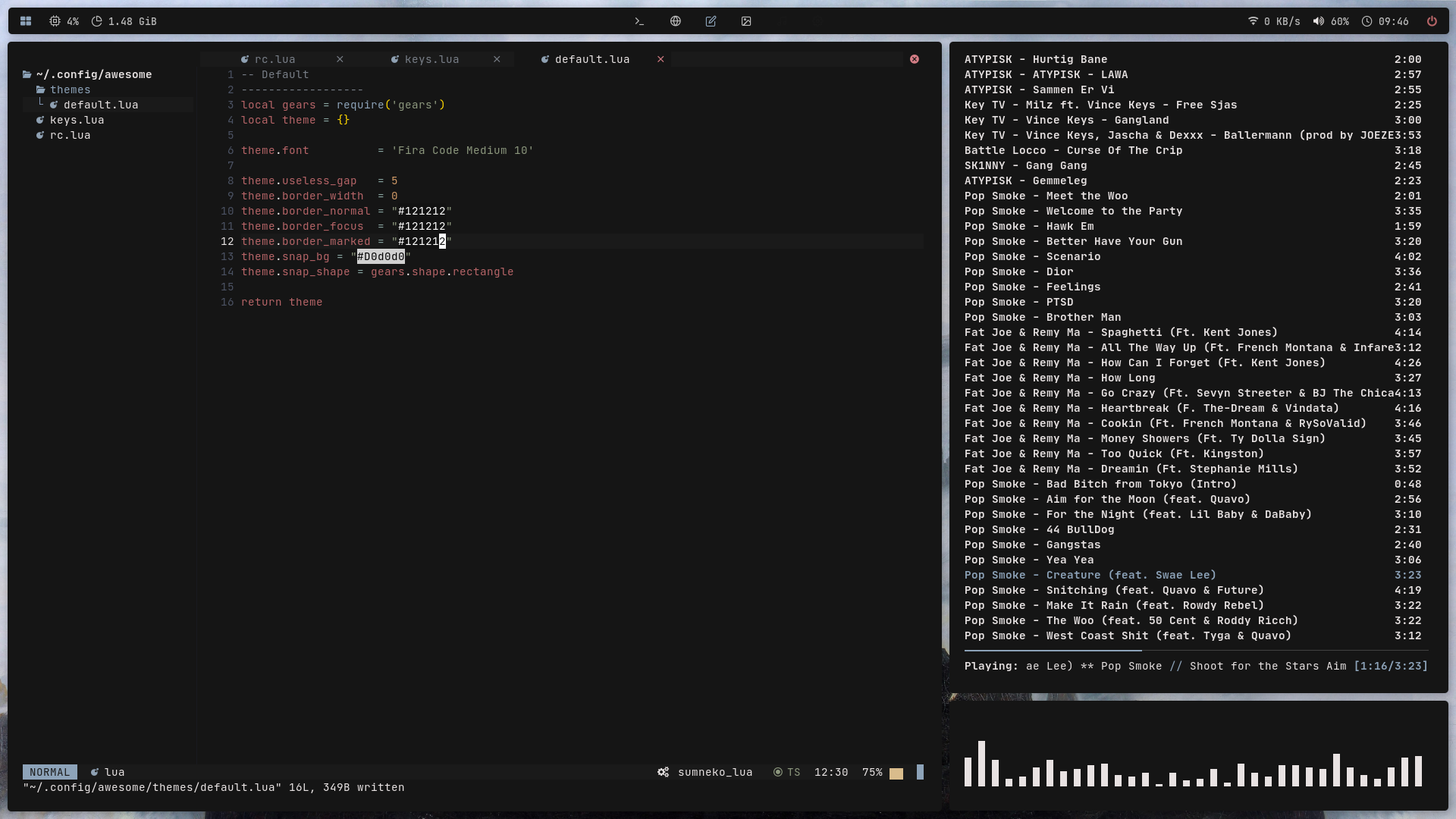Click the NORMAL mode indicator
The image size is (1456, 819).
pyautogui.click(x=50, y=772)
